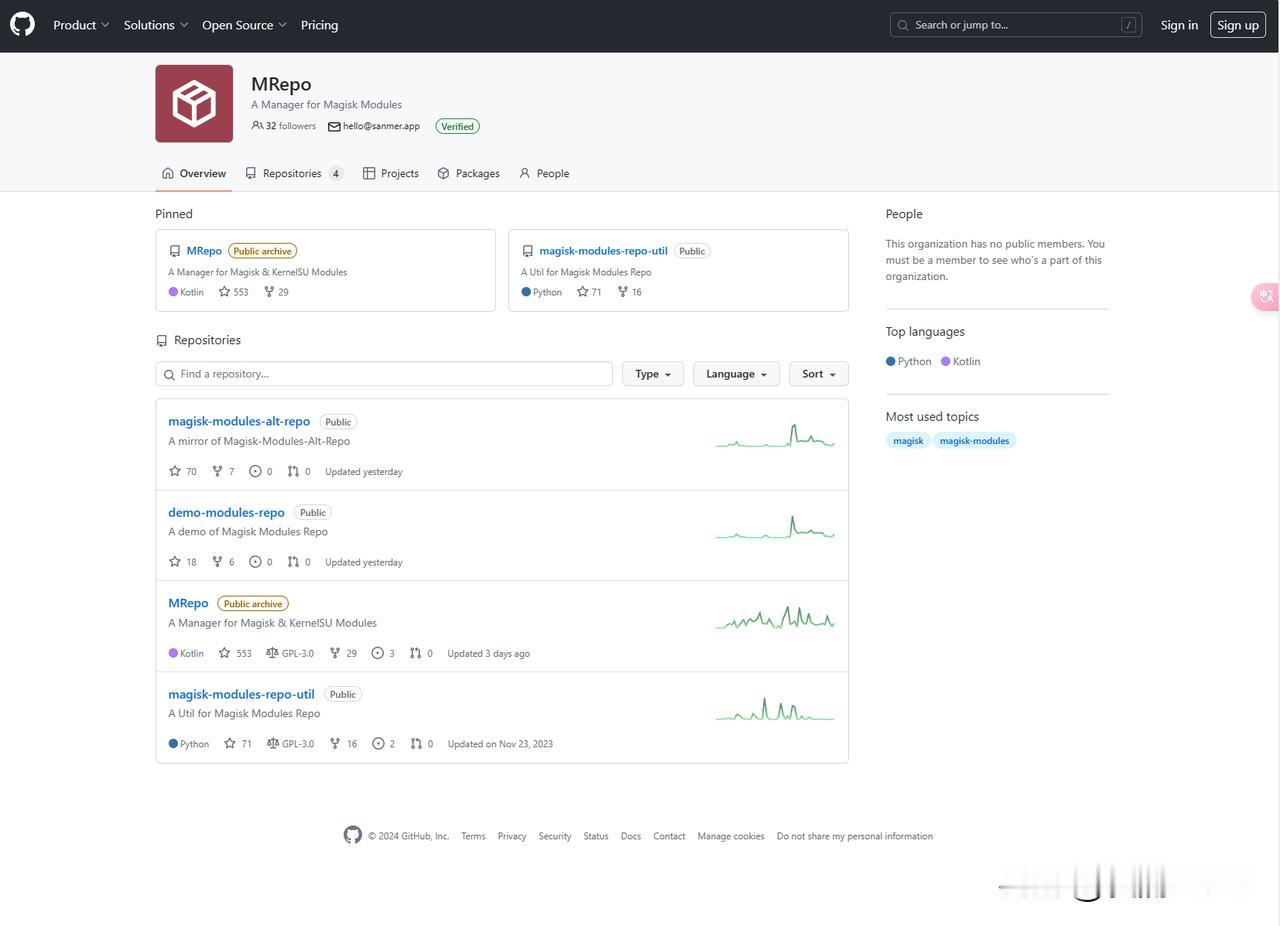The height and width of the screenshot is (926, 1280).
Task: Open the magisk-modules-alt-repo repository link
Action: 239,421
